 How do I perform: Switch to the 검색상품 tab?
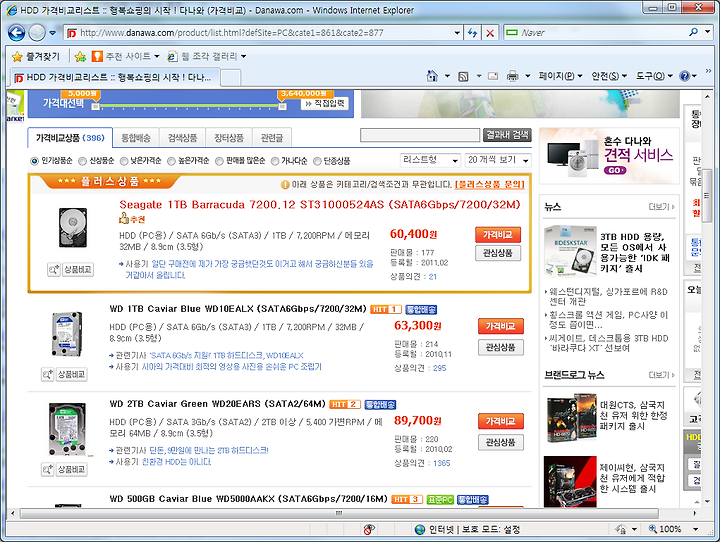182,138
